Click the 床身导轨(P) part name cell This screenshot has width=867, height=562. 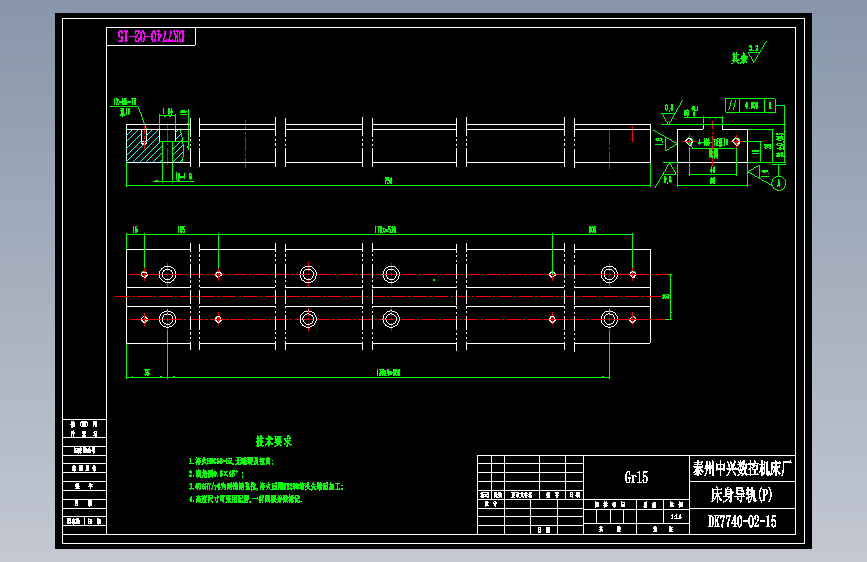click(x=743, y=495)
